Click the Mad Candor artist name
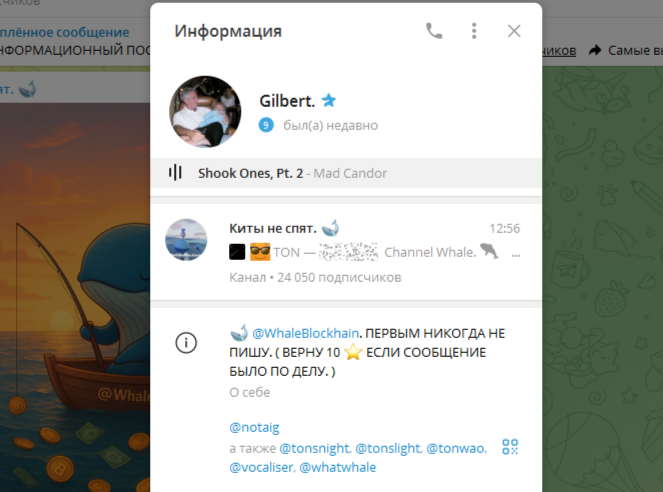 pos(350,173)
